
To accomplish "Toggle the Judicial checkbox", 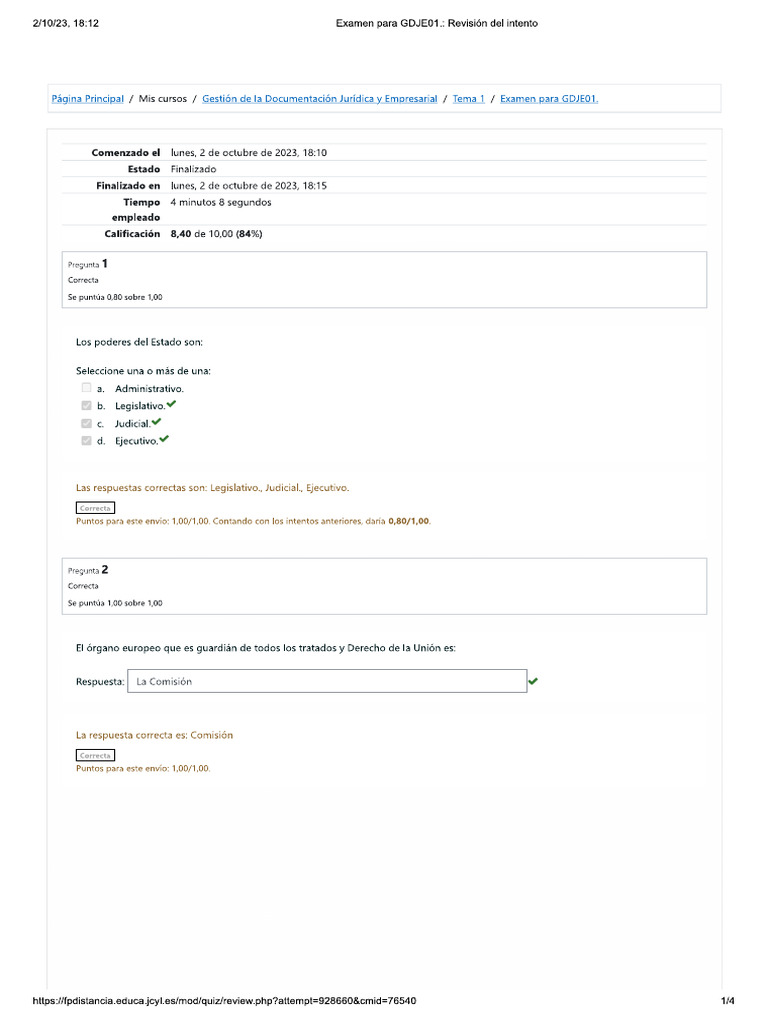I will 87,423.
